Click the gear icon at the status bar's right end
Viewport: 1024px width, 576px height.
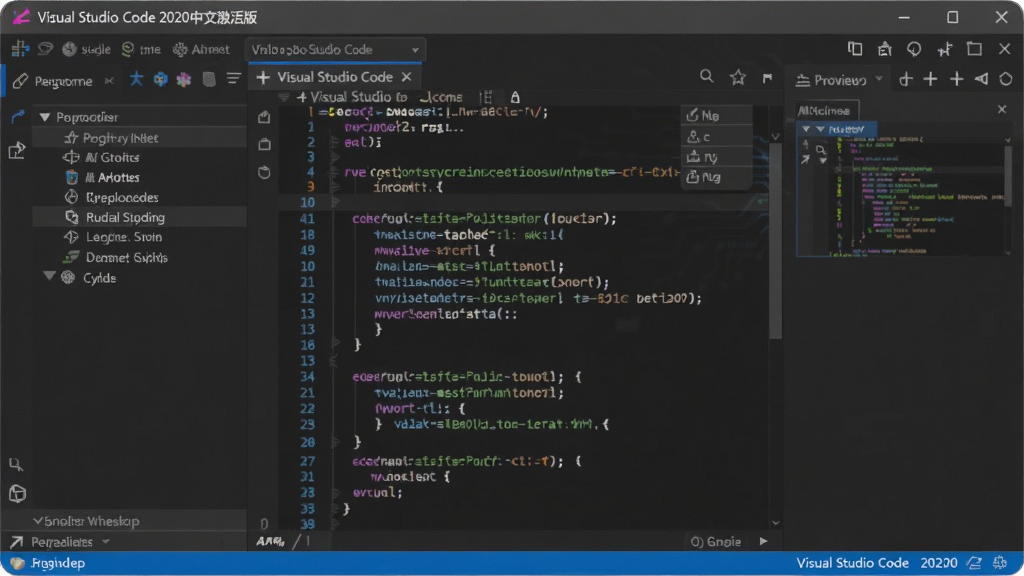[x=1000, y=562]
